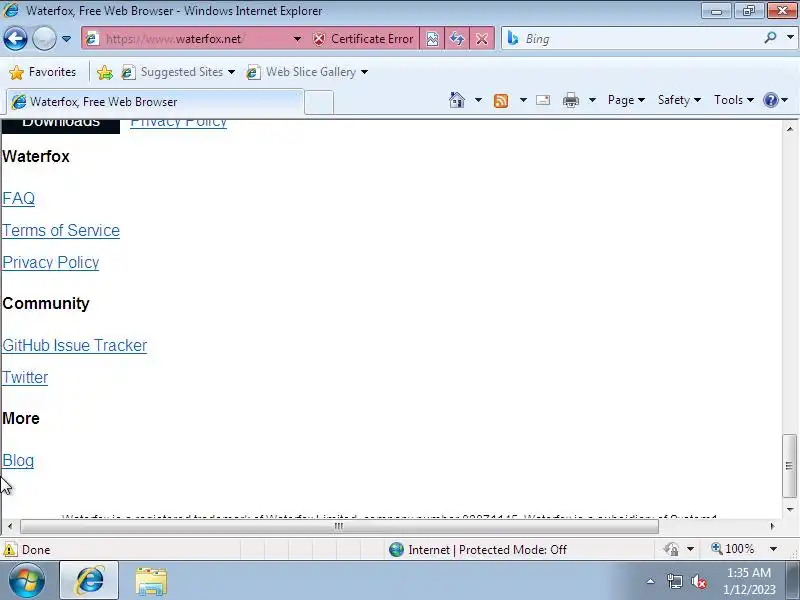Refresh the page with the Refresh icon
The image size is (800, 600).
click(x=457, y=39)
